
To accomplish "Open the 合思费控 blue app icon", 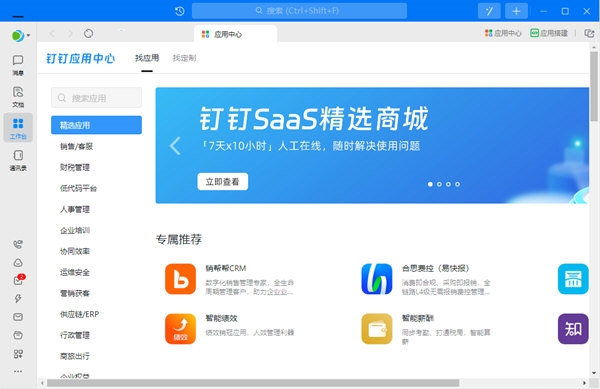I will point(377,279).
